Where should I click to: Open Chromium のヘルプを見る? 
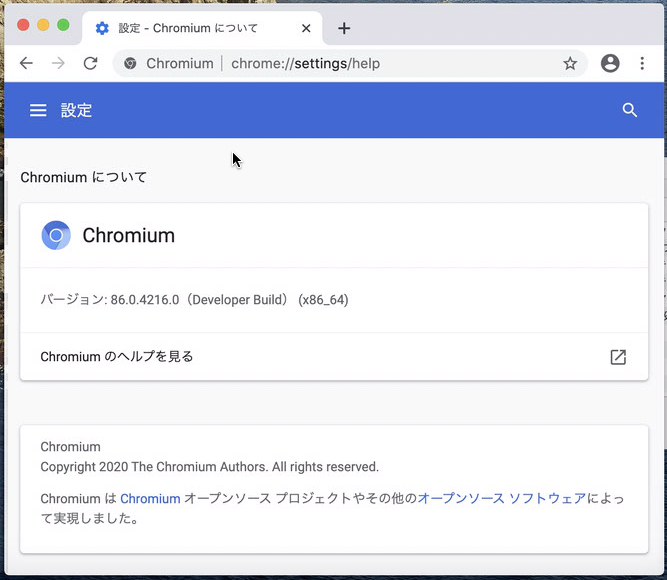(117, 357)
